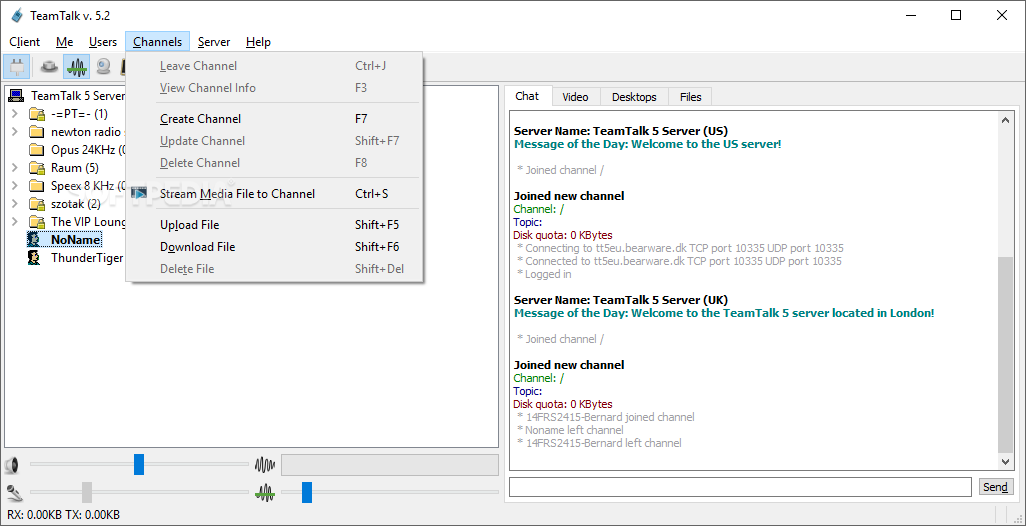Click the locked folder icon of szotak channel

37,203
